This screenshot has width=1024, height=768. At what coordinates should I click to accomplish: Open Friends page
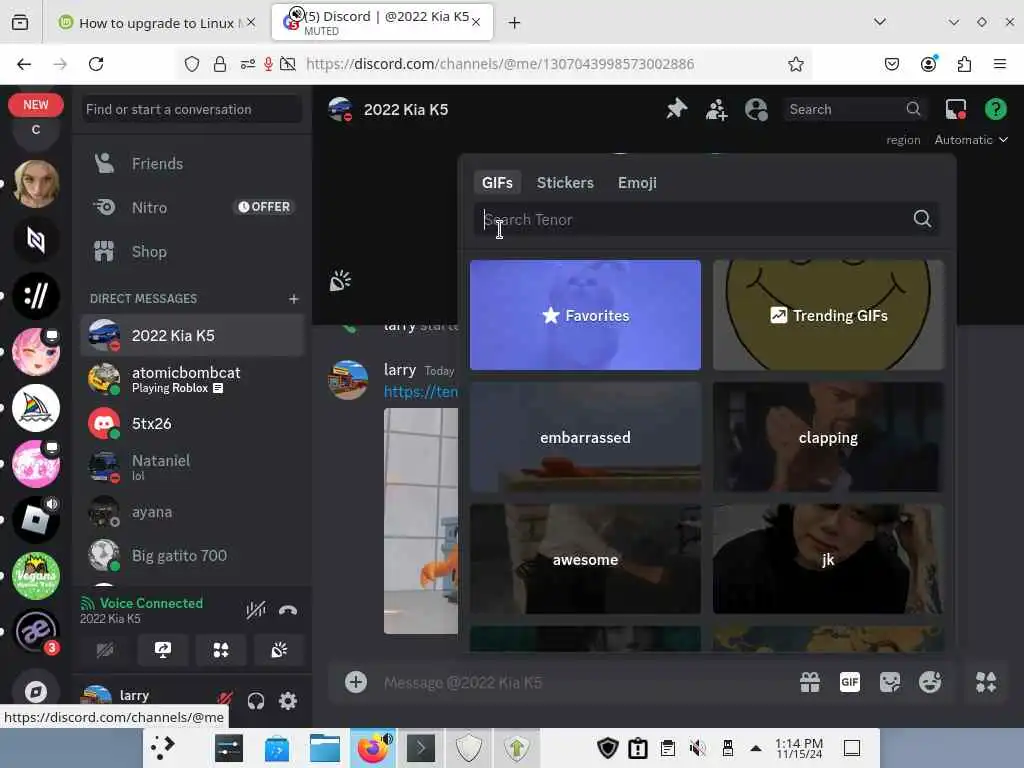[193, 163]
